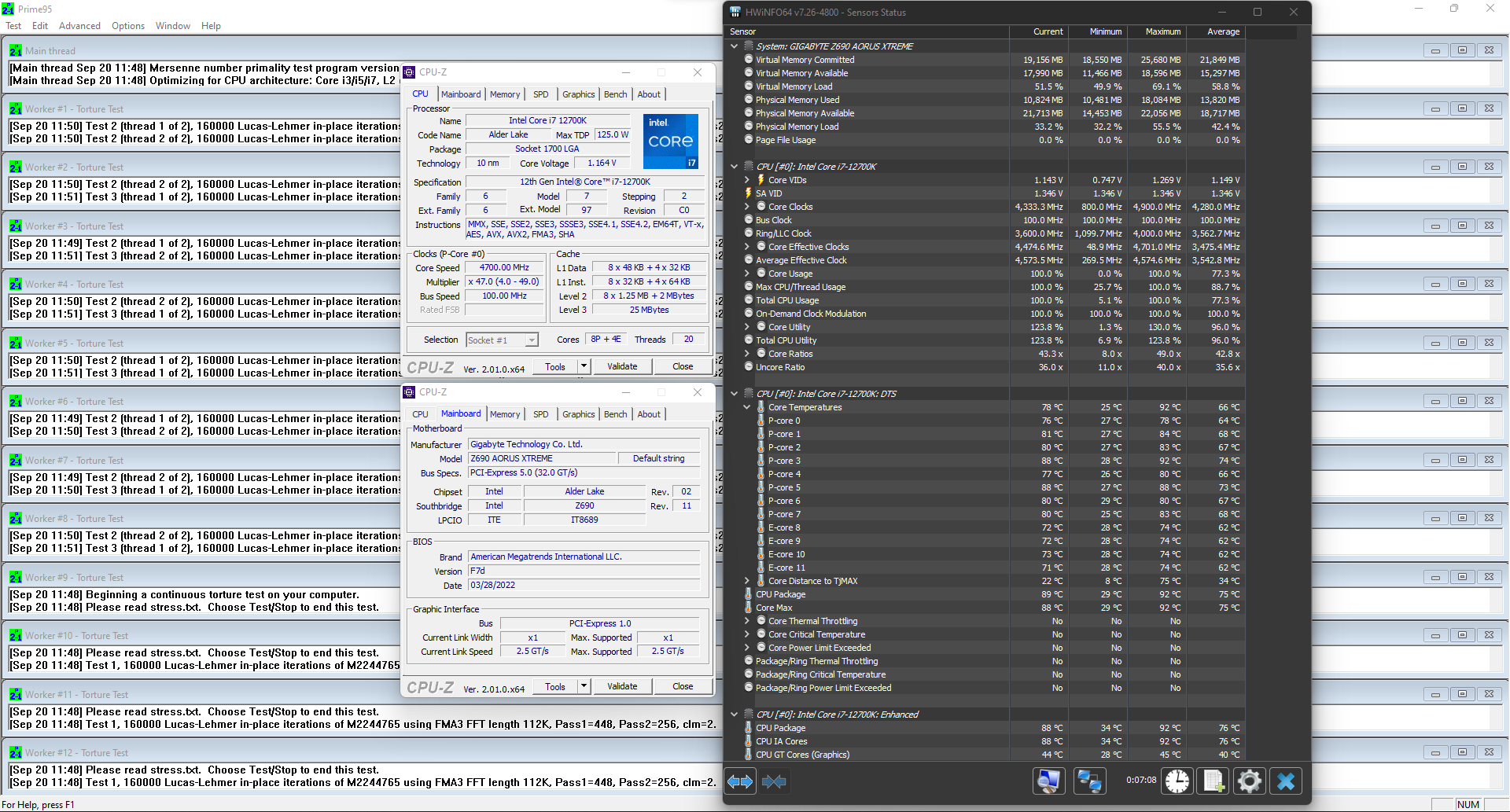Expand the Core Clocks row
The height and width of the screenshot is (812, 1510).
[747, 206]
